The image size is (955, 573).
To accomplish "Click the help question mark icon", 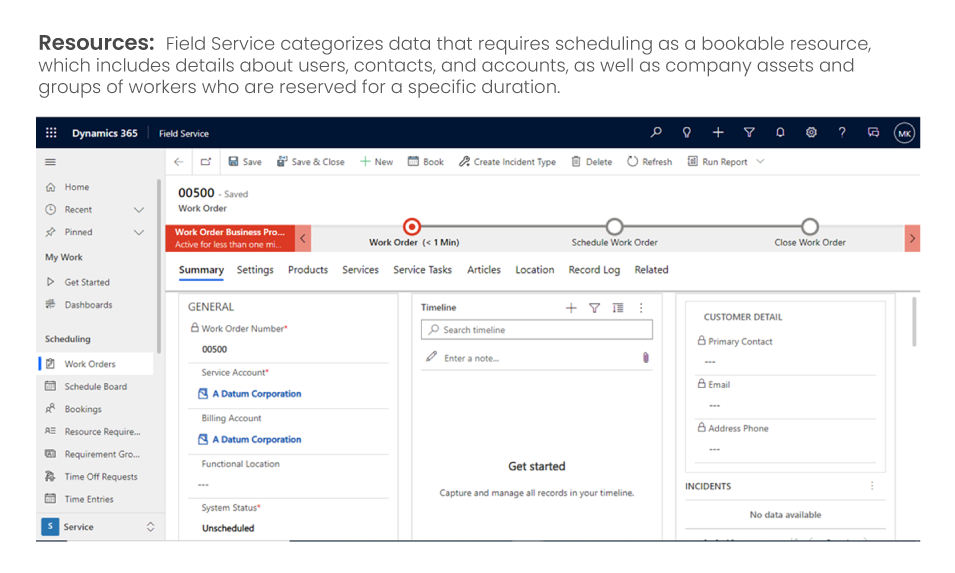I will pos(842,132).
